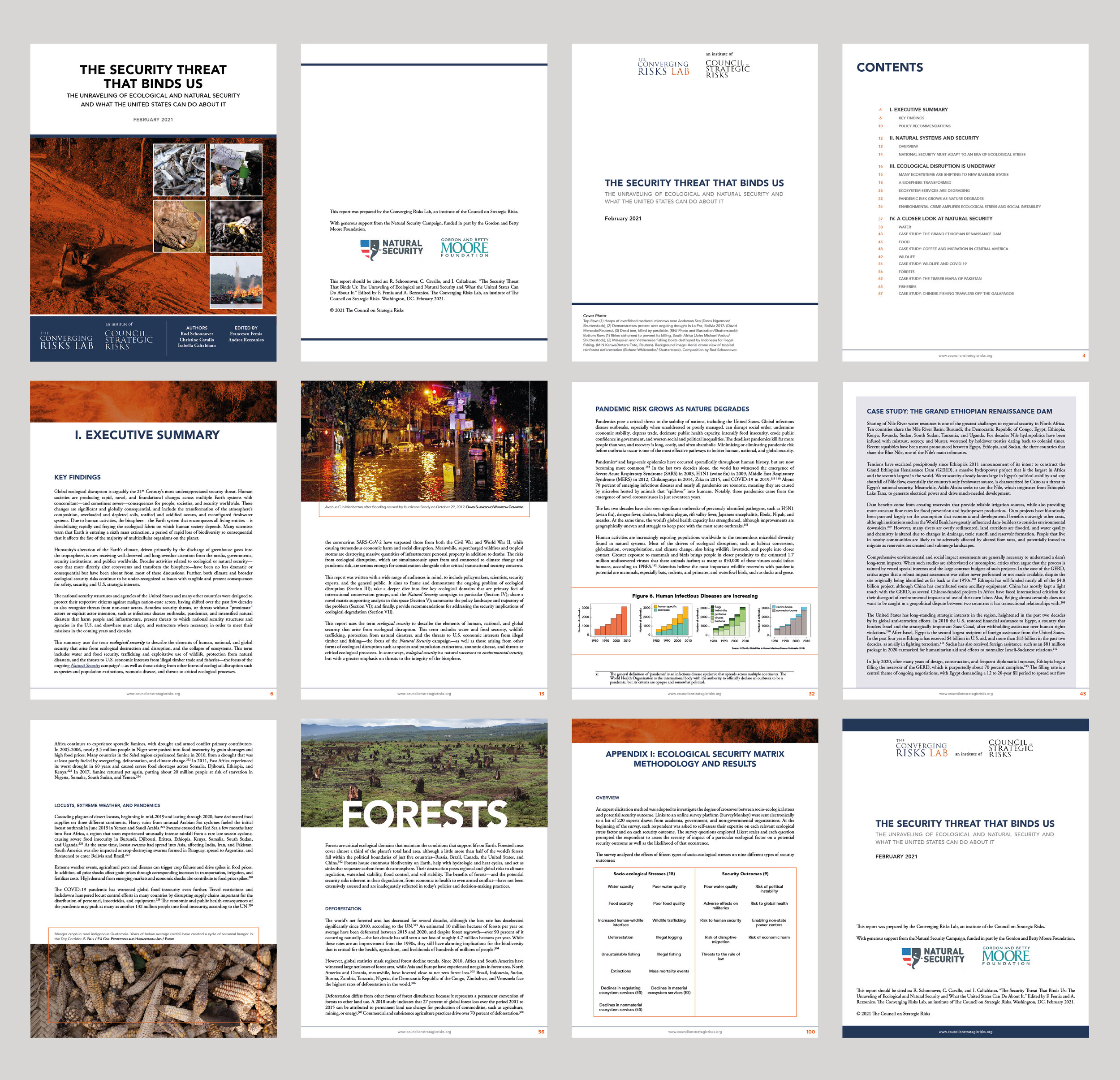This screenshot has height=1080, width=1120.
Task: Click the 'Water scarcity' cell in the stresses matrix
Action: tap(620, 886)
